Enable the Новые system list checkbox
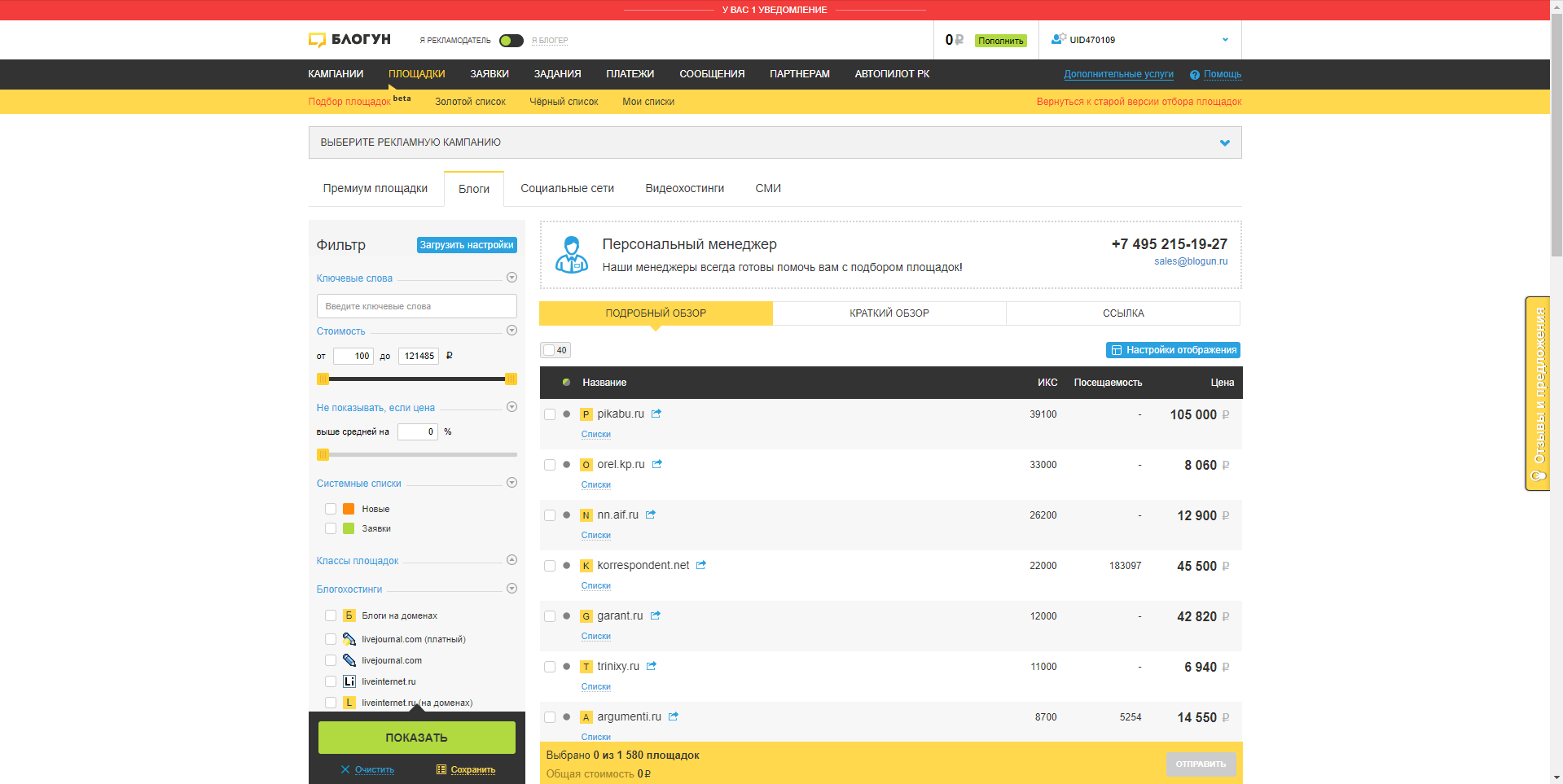 pyautogui.click(x=331, y=509)
